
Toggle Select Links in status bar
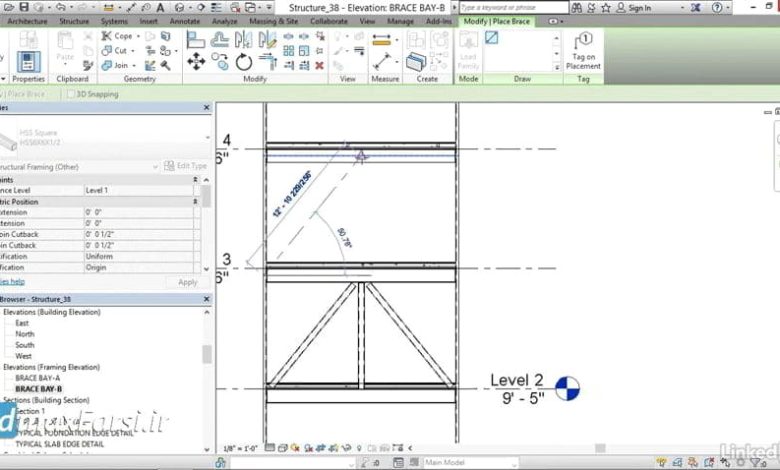[x=661, y=463]
